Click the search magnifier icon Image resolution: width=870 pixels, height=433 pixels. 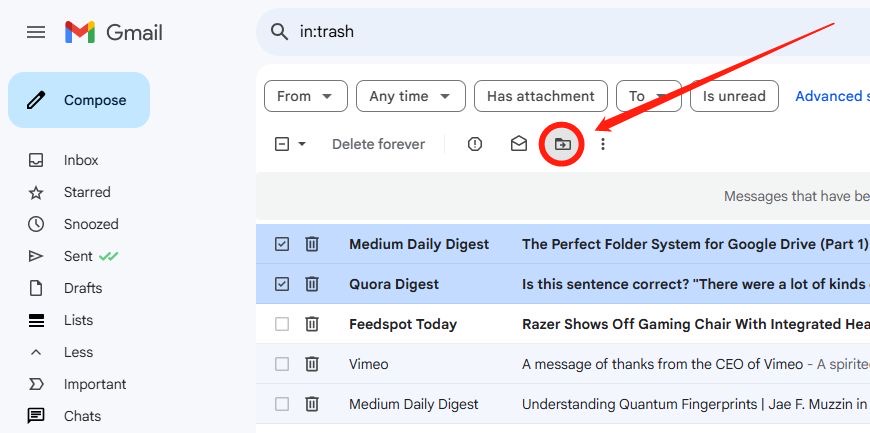pyautogui.click(x=279, y=32)
